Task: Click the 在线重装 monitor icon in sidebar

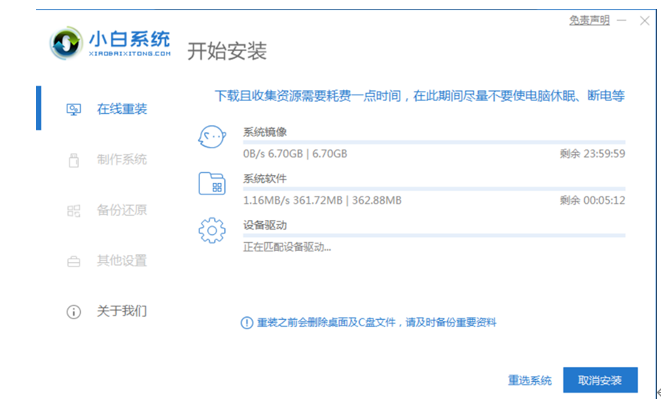Action: 73,108
